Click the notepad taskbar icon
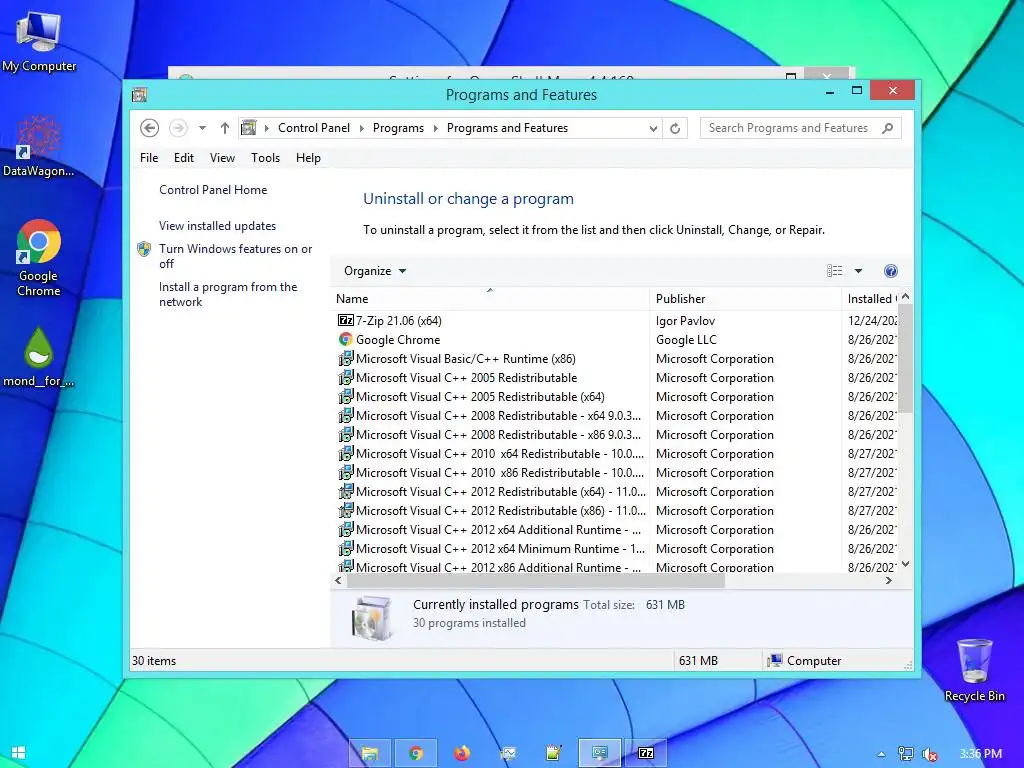 554,753
